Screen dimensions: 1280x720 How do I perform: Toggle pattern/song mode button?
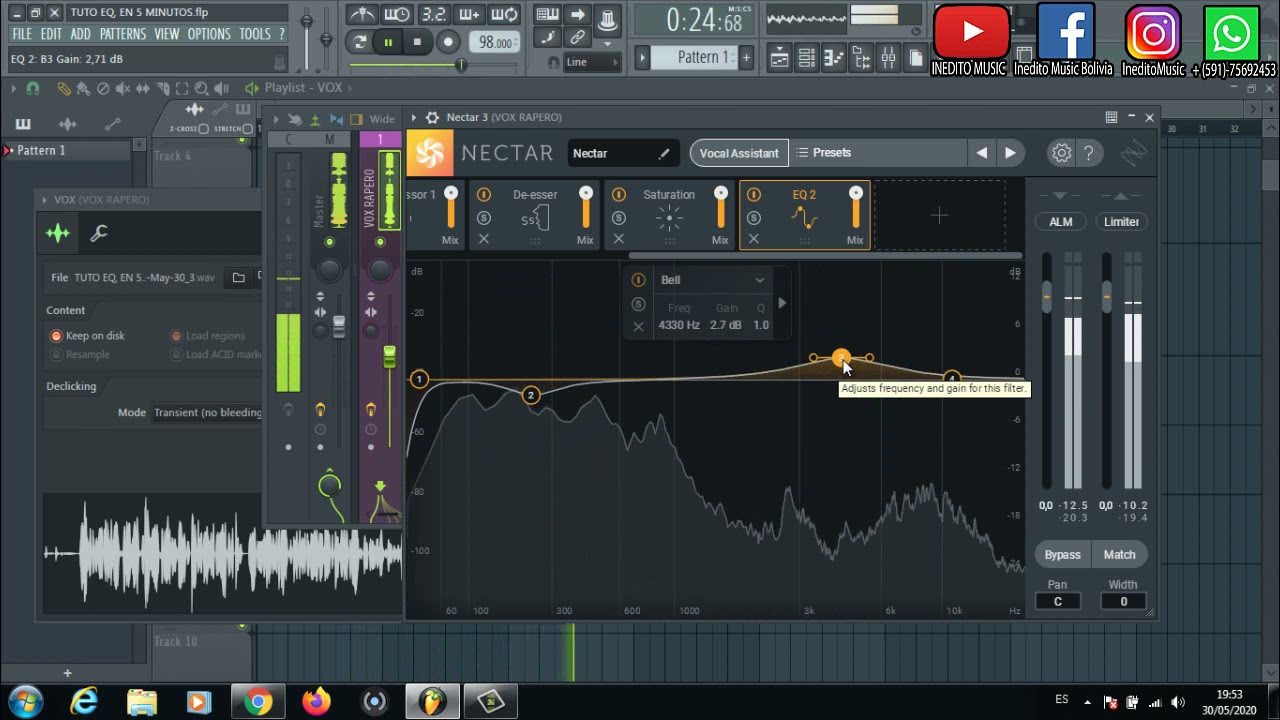pyautogui.click(x=359, y=42)
